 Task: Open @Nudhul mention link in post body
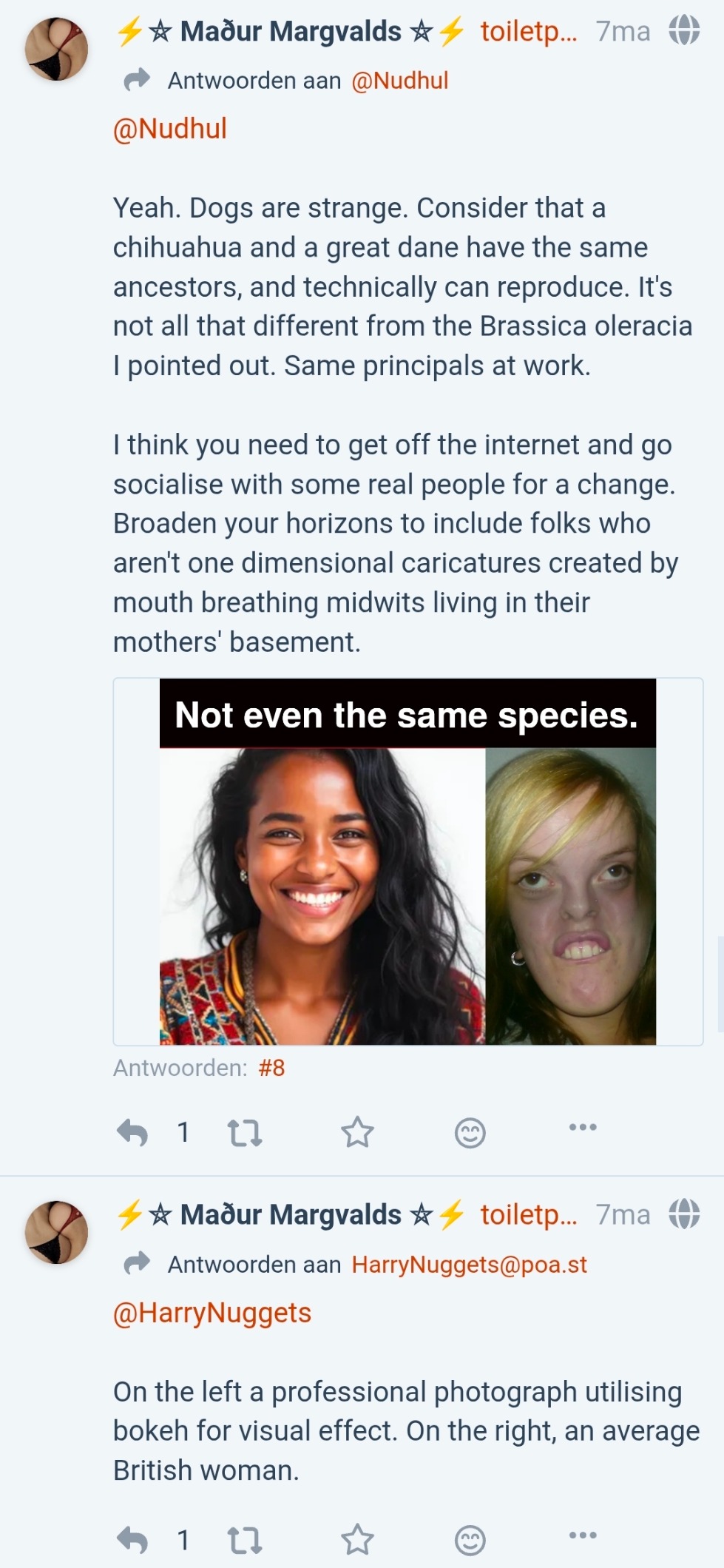pyautogui.click(x=170, y=129)
